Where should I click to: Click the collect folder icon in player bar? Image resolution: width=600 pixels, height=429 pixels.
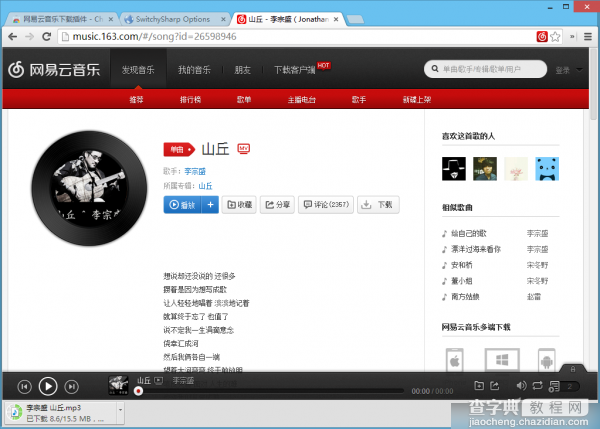click(479, 386)
